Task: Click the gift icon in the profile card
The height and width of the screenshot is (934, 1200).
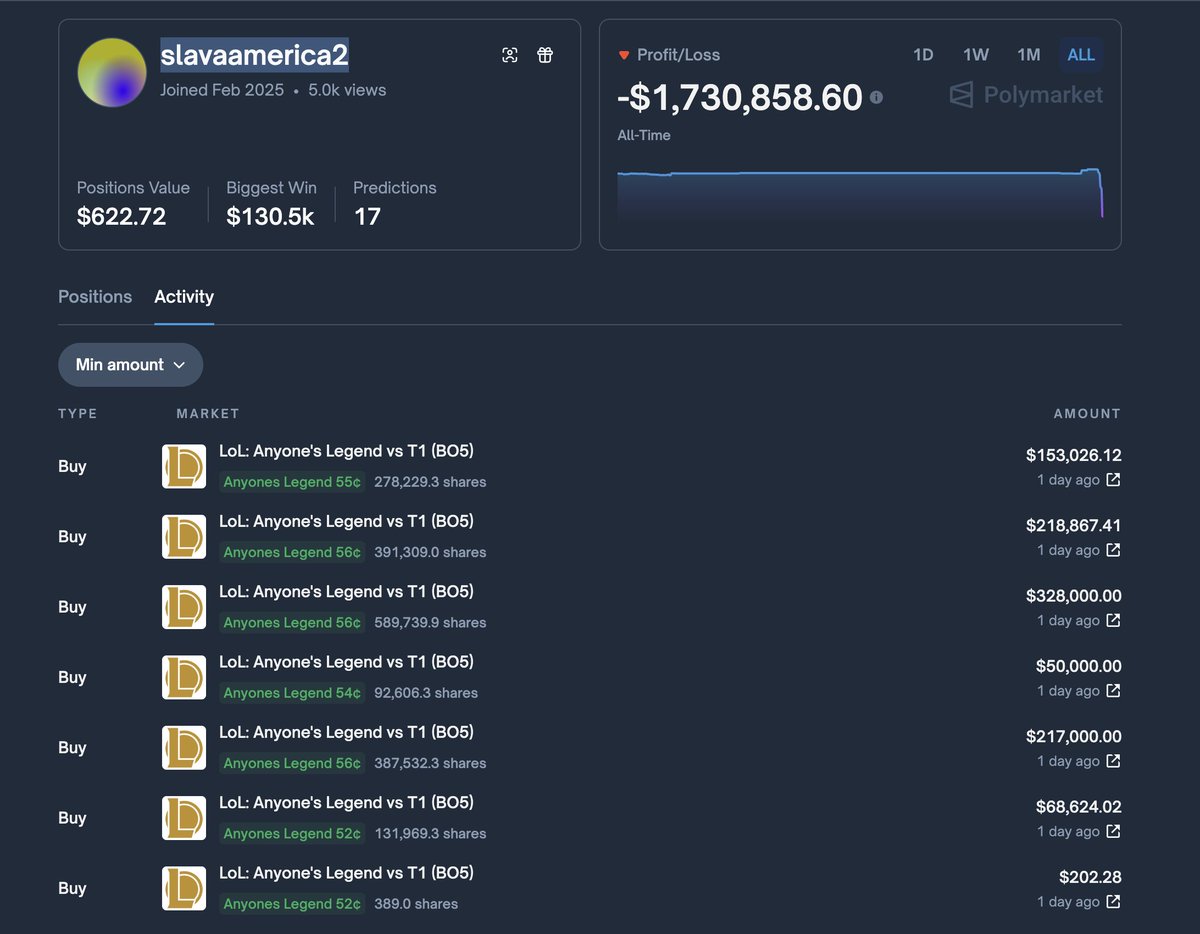Action: click(x=545, y=55)
